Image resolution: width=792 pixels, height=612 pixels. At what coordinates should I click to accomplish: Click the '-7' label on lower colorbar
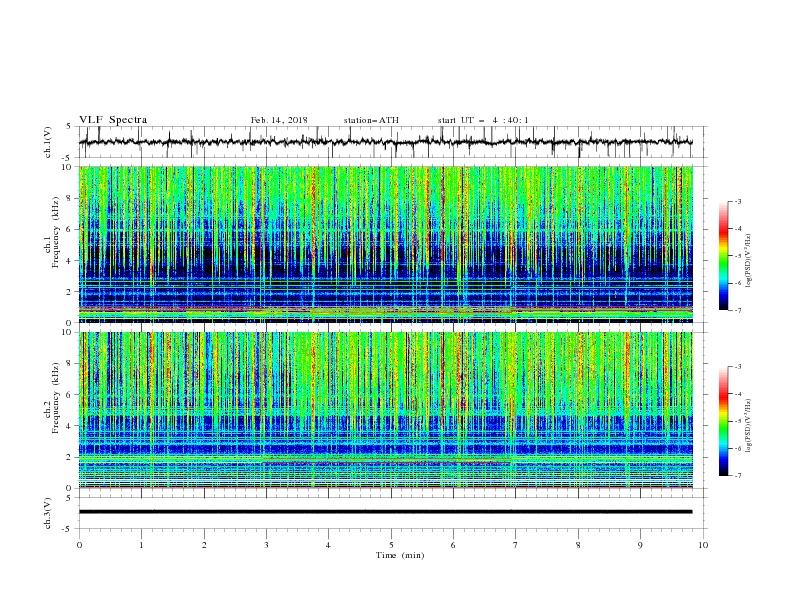click(x=737, y=475)
